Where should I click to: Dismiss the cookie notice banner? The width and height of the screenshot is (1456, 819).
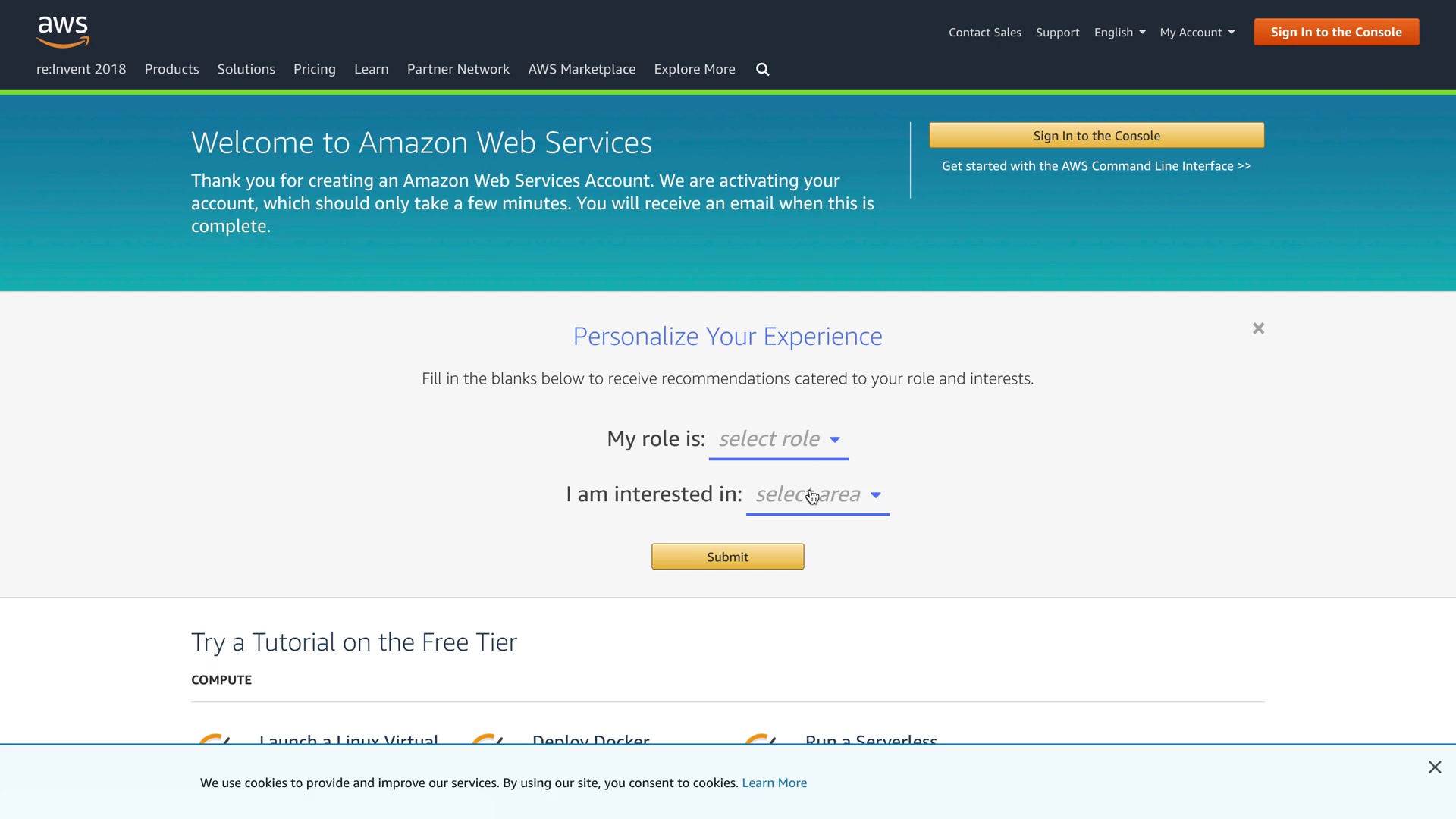pos(1435,767)
